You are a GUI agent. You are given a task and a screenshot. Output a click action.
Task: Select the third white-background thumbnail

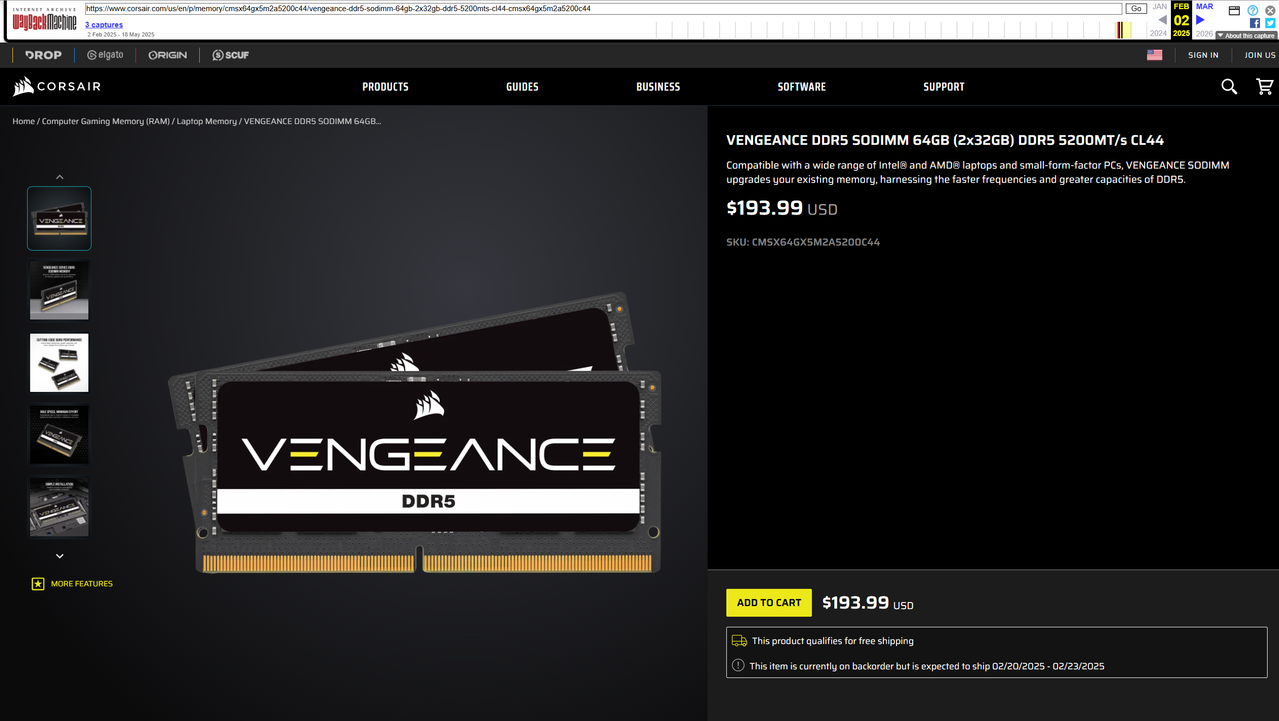(x=59, y=363)
